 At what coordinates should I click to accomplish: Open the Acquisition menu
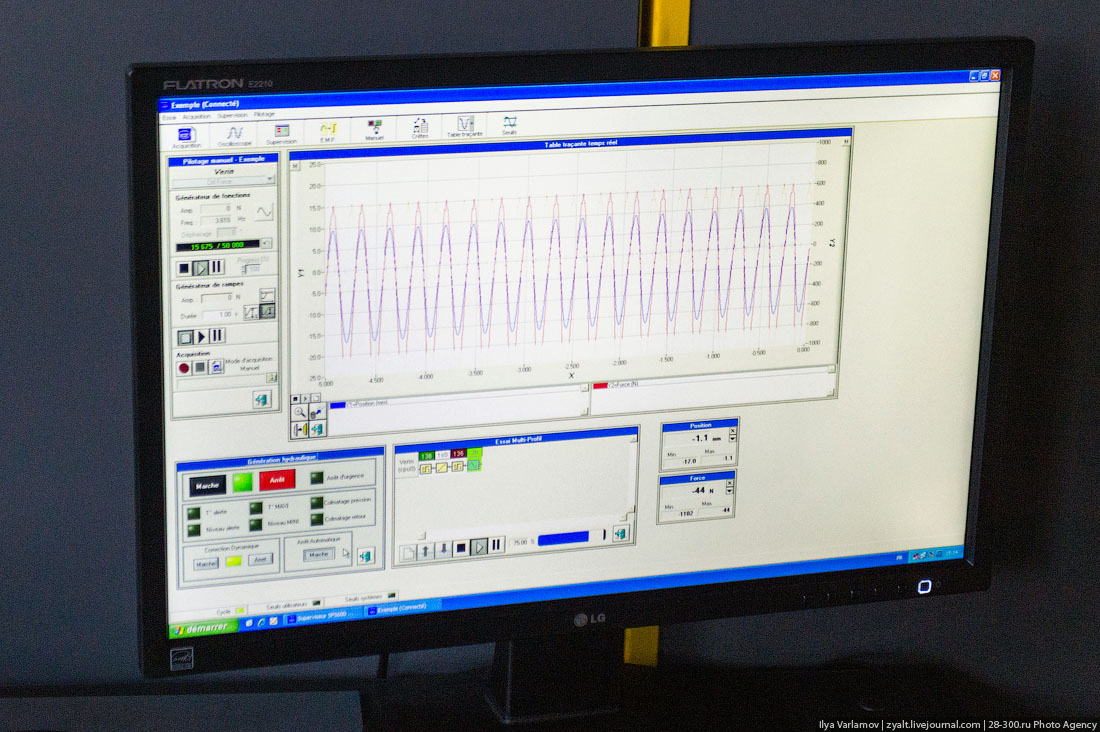(196, 117)
